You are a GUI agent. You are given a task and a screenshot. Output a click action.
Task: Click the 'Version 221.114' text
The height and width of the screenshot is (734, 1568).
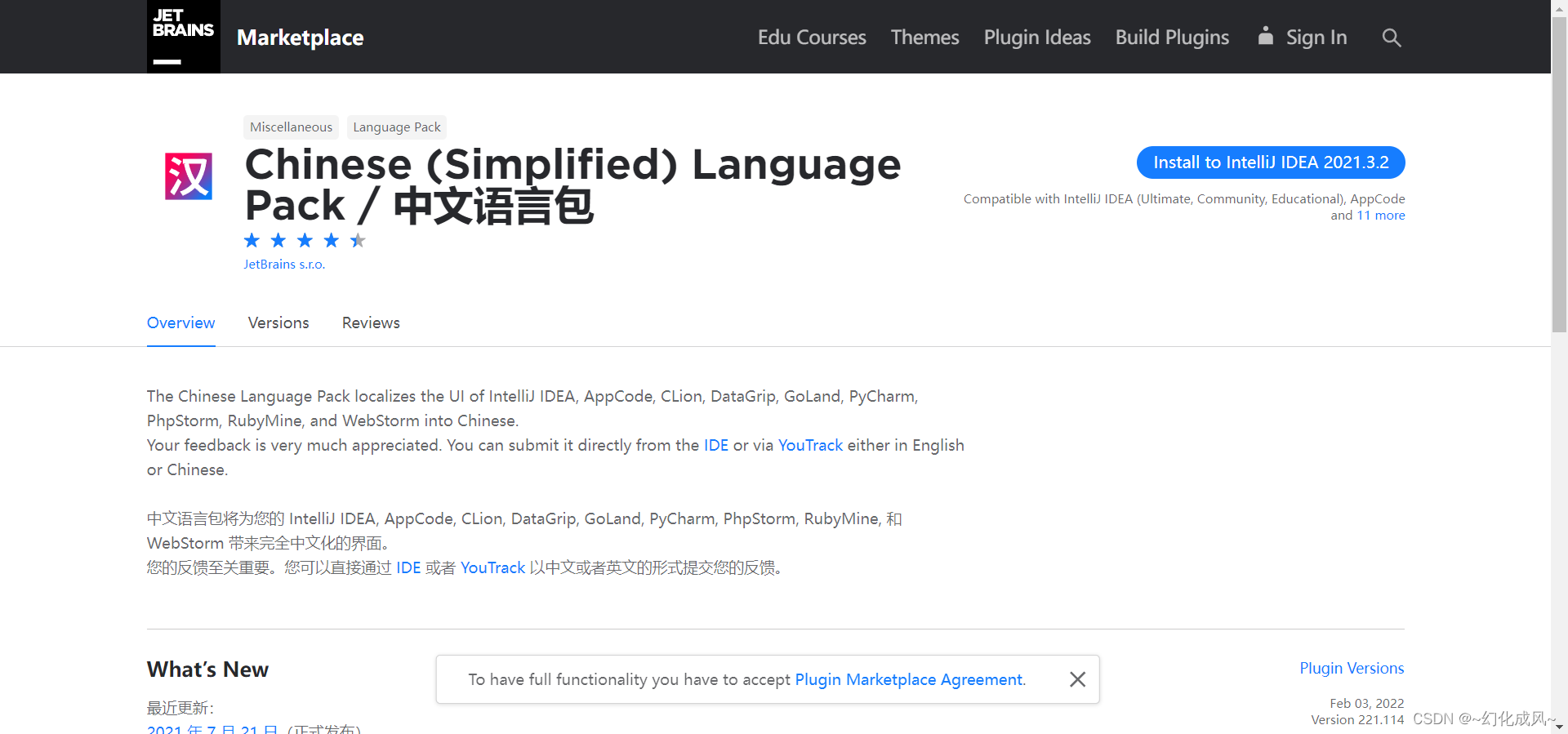click(1357, 719)
